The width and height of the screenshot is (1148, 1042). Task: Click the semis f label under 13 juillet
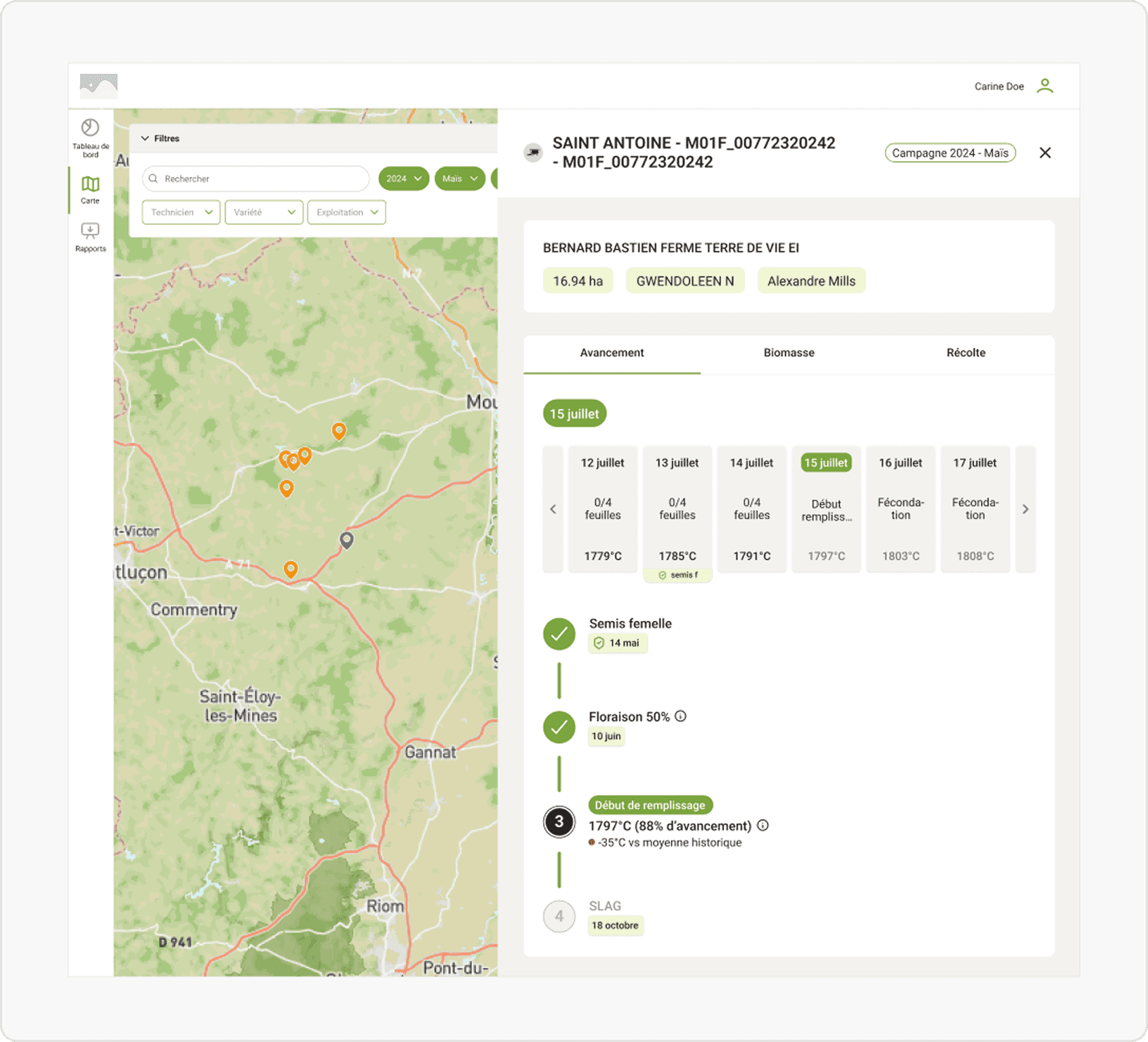point(677,575)
